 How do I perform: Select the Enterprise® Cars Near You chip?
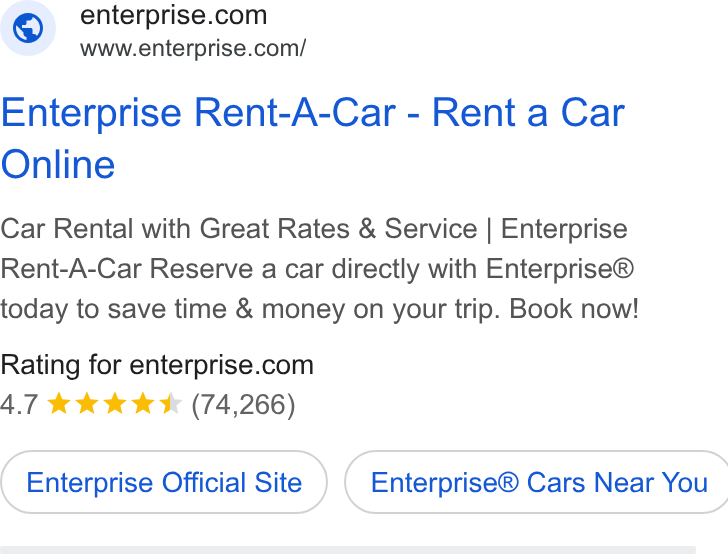point(538,482)
